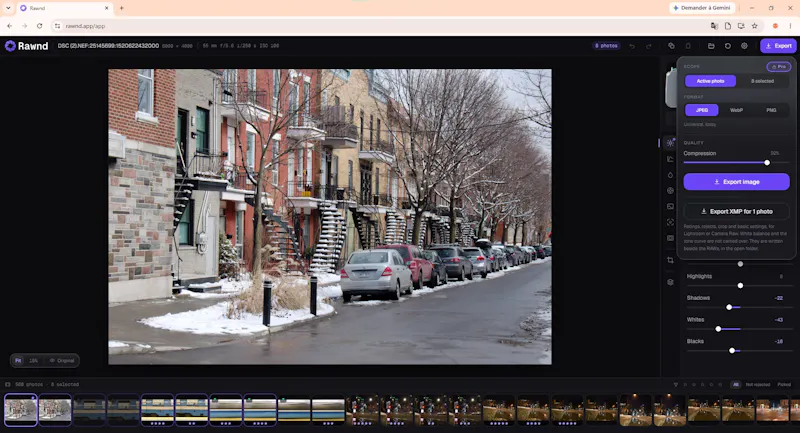
Task: Open the browser tab search chevron
Action: (8, 8)
